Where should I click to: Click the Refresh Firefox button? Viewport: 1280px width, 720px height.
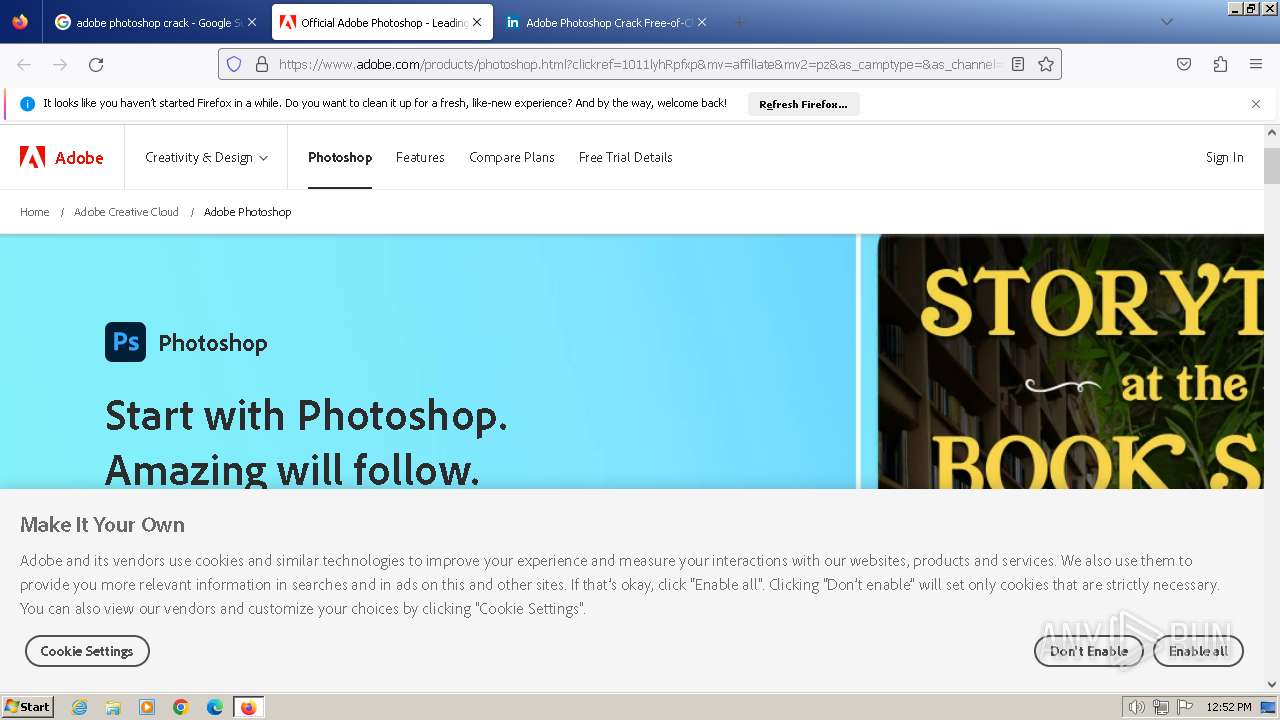point(803,104)
